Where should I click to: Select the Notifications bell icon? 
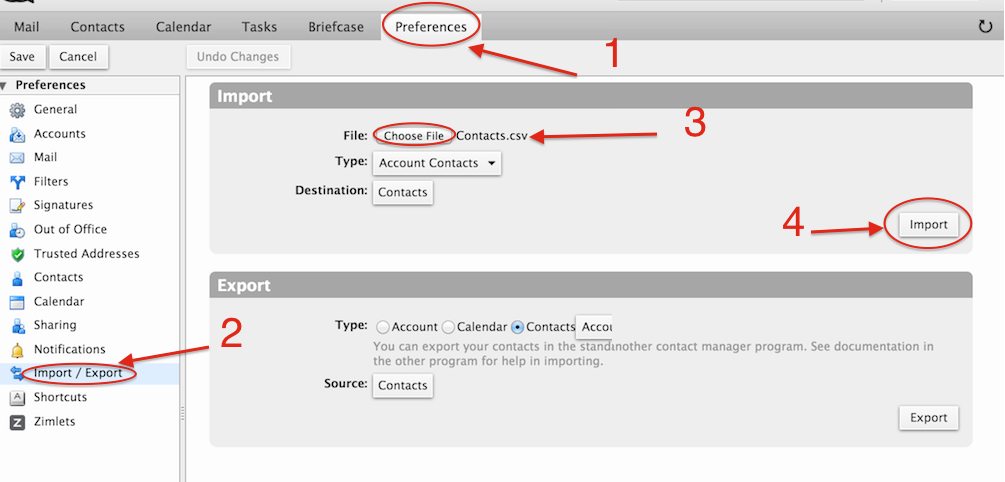pyautogui.click(x=17, y=350)
